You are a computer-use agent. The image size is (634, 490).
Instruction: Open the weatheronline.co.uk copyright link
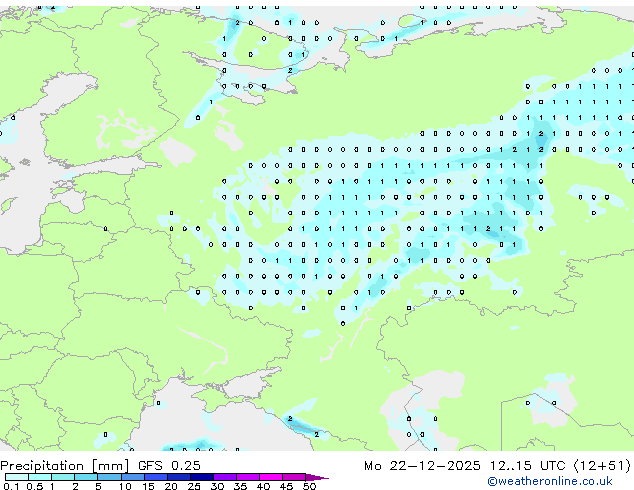coord(550,481)
